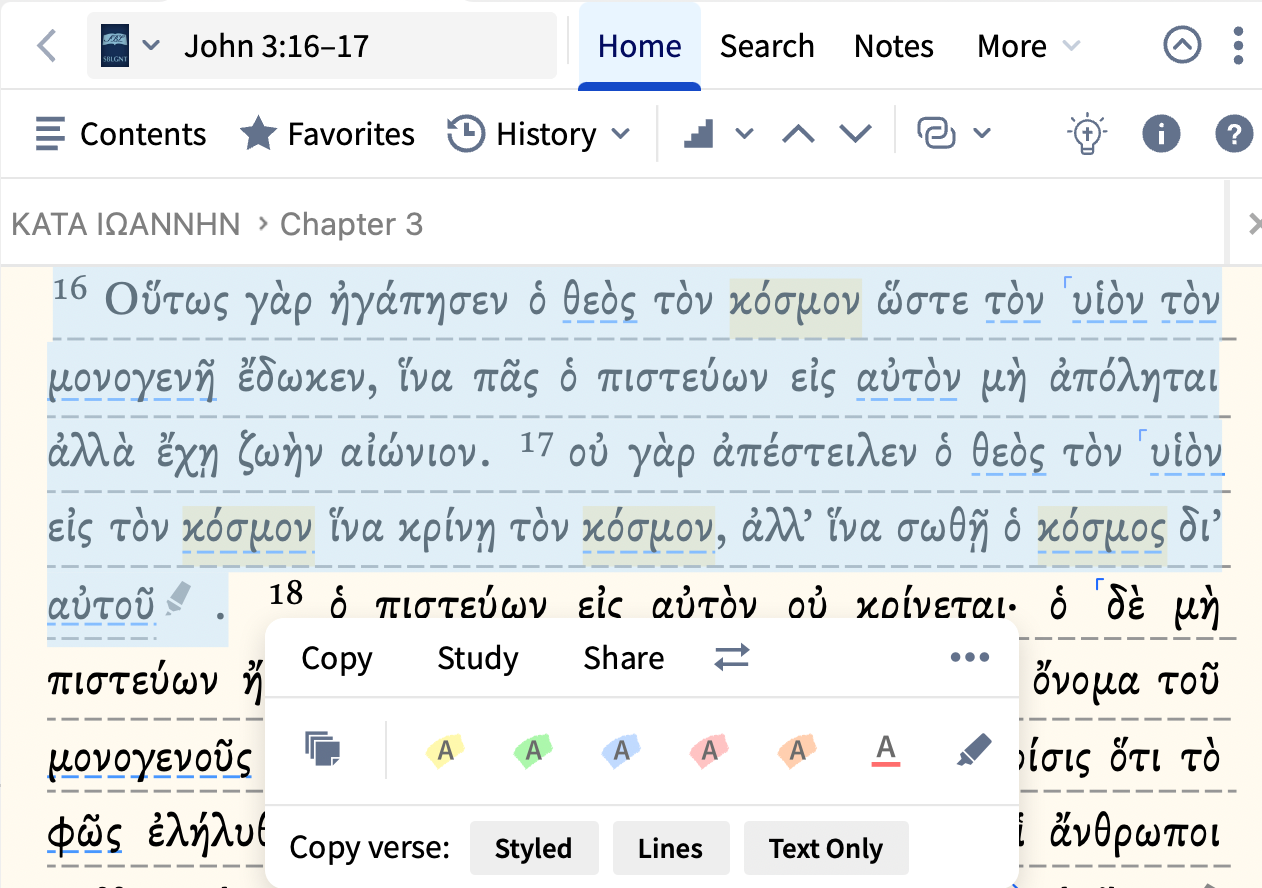Apply the red underline text style
Image resolution: width=1262 pixels, height=888 pixels.
coord(884,750)
